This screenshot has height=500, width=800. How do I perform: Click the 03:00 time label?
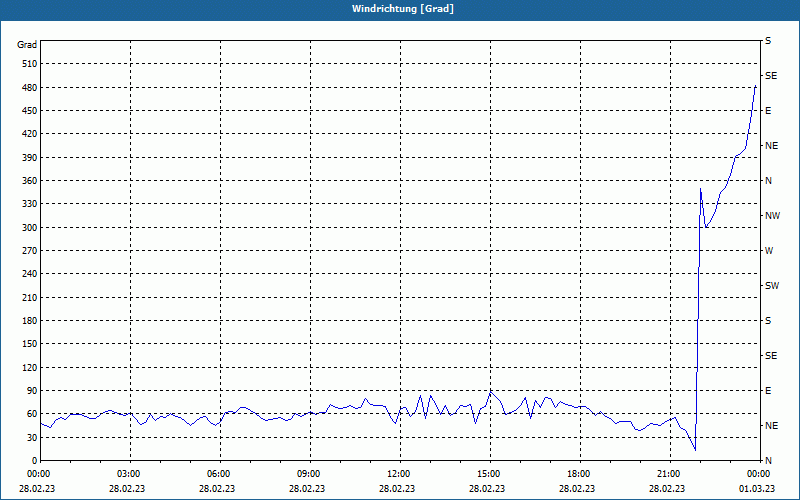[130, 474]
